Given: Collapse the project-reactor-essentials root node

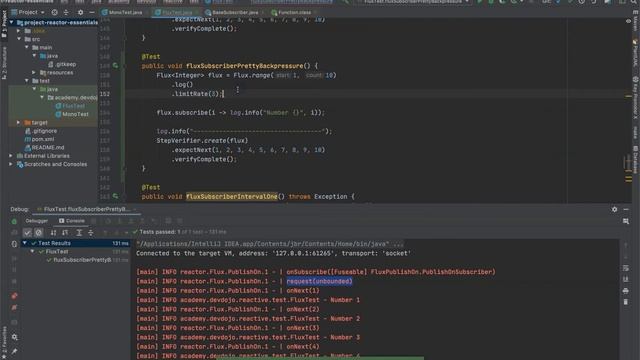Looking at the screenshot, I should click(11, 22).
